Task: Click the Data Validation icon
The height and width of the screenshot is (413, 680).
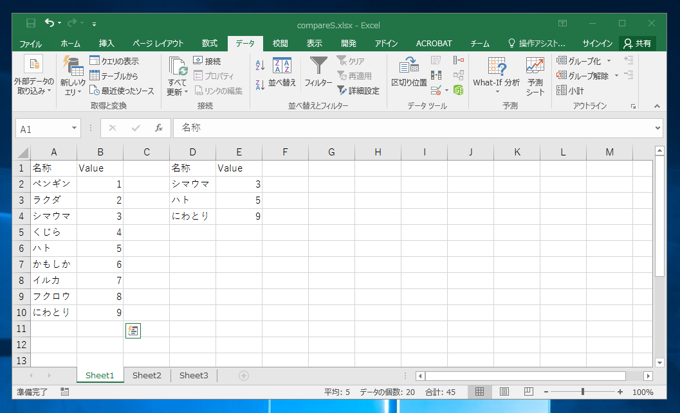Action: coord(436,90)
